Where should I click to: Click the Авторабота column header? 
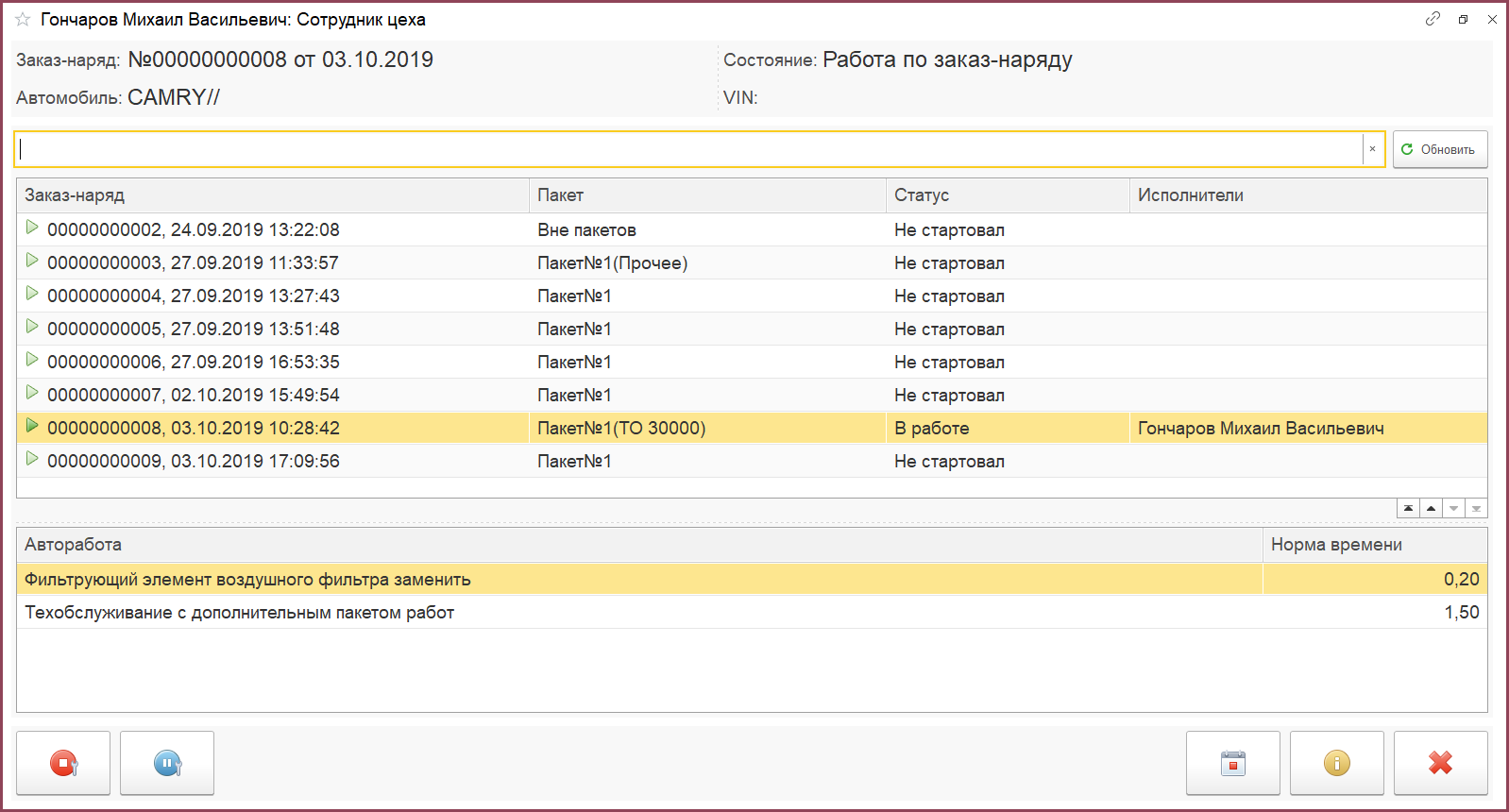(639, 545)
